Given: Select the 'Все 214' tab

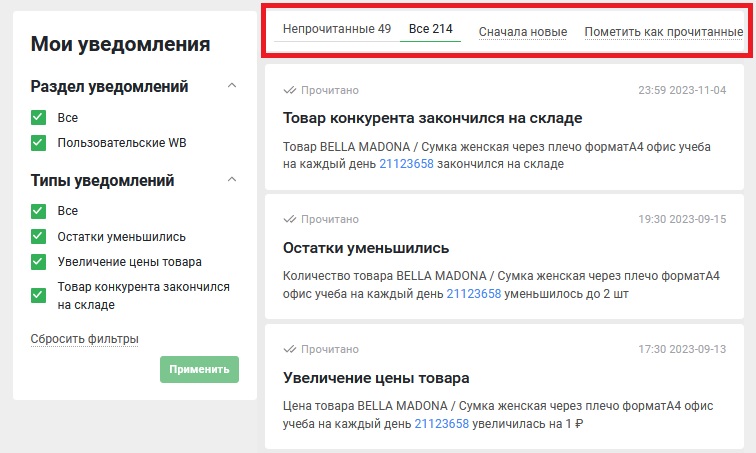Looking at the screenshot, I should (430, 30).
